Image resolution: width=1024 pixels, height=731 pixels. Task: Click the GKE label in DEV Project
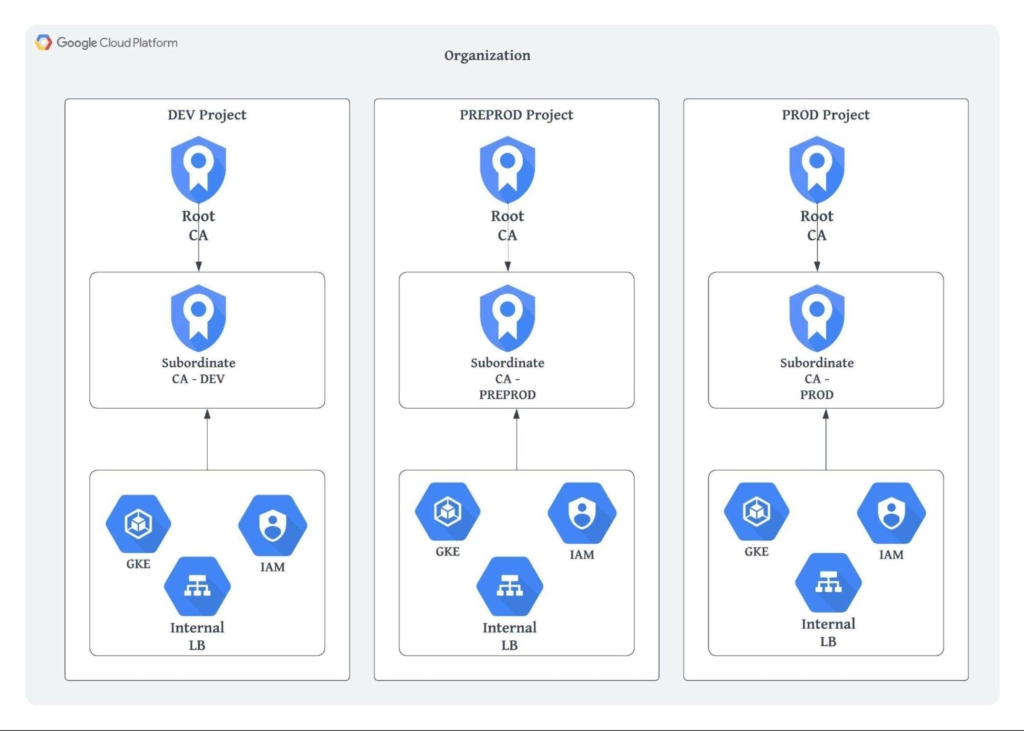[x=138, y=564]
